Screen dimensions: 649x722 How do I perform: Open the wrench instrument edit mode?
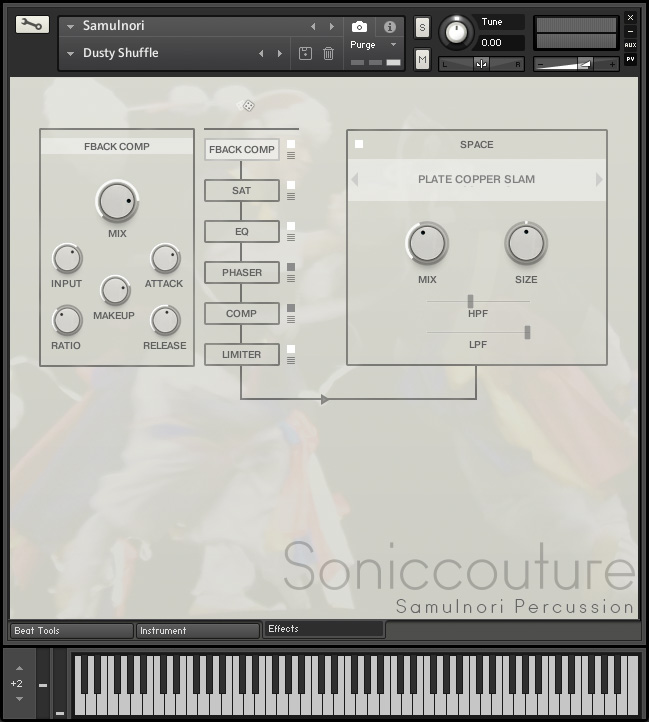click(x=32, y=25)
